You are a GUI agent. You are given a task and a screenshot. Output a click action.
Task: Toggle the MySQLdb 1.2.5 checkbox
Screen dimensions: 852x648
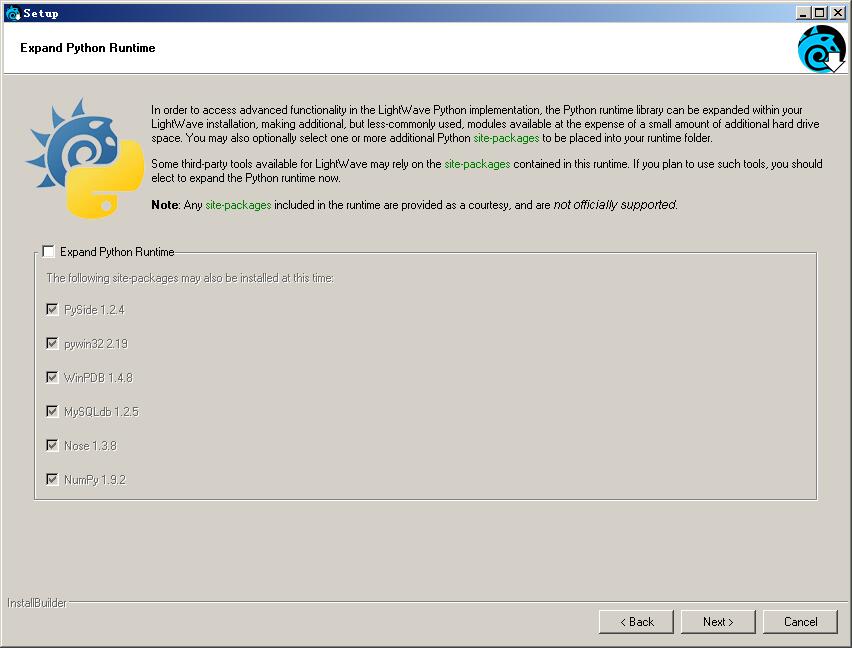click(52, 411)
